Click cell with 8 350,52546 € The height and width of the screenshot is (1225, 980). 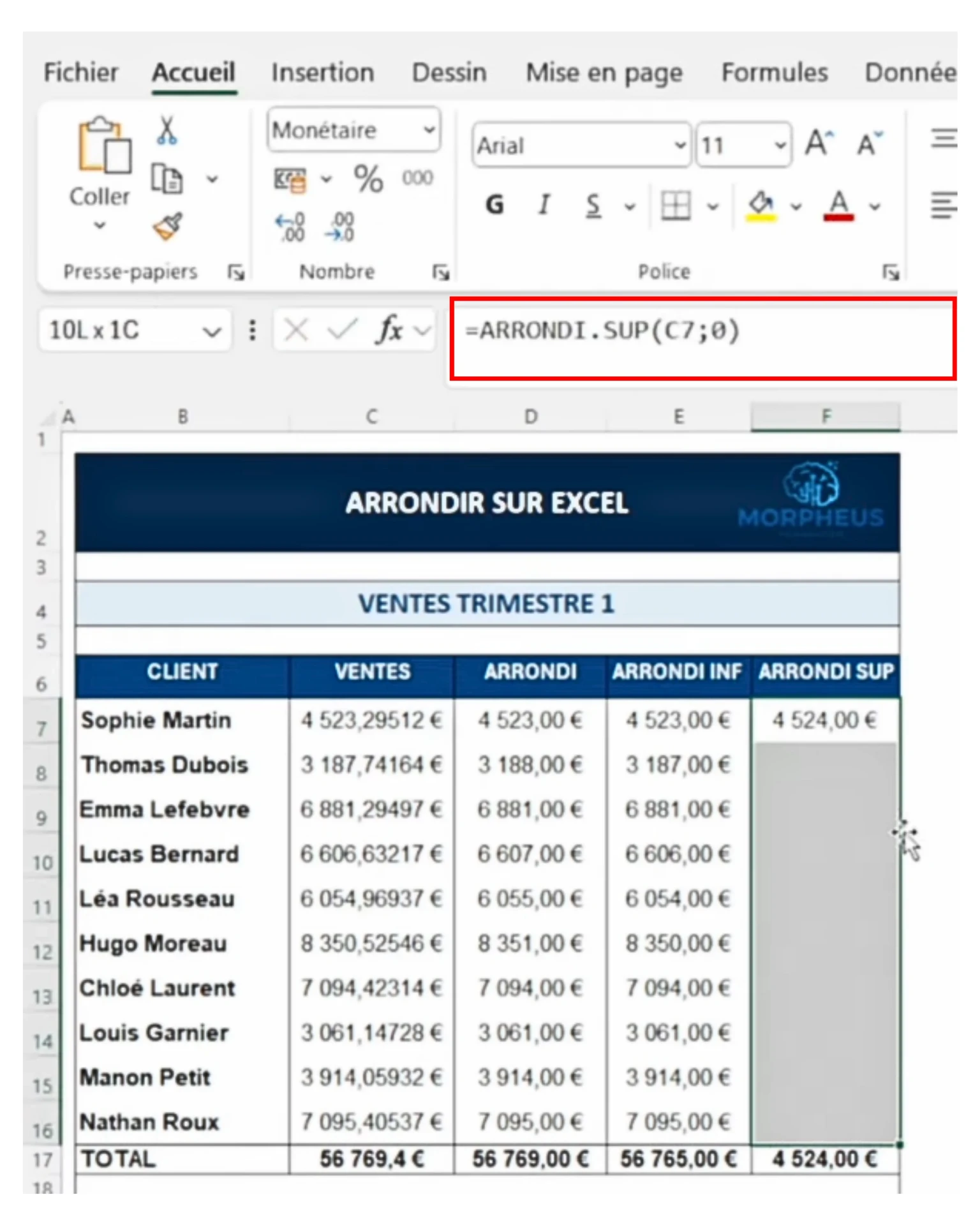point(371,943)
